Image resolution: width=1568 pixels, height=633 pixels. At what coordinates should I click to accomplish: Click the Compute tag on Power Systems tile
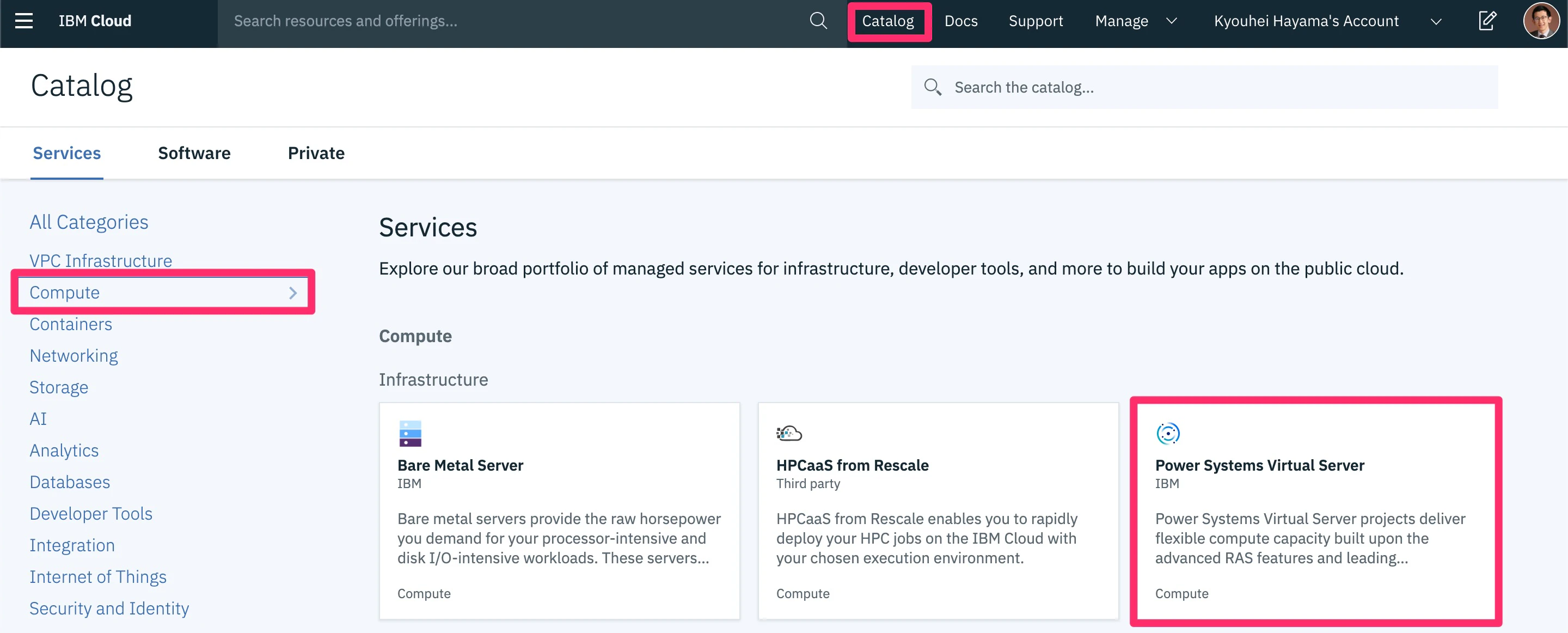[x=1181, y=594]
